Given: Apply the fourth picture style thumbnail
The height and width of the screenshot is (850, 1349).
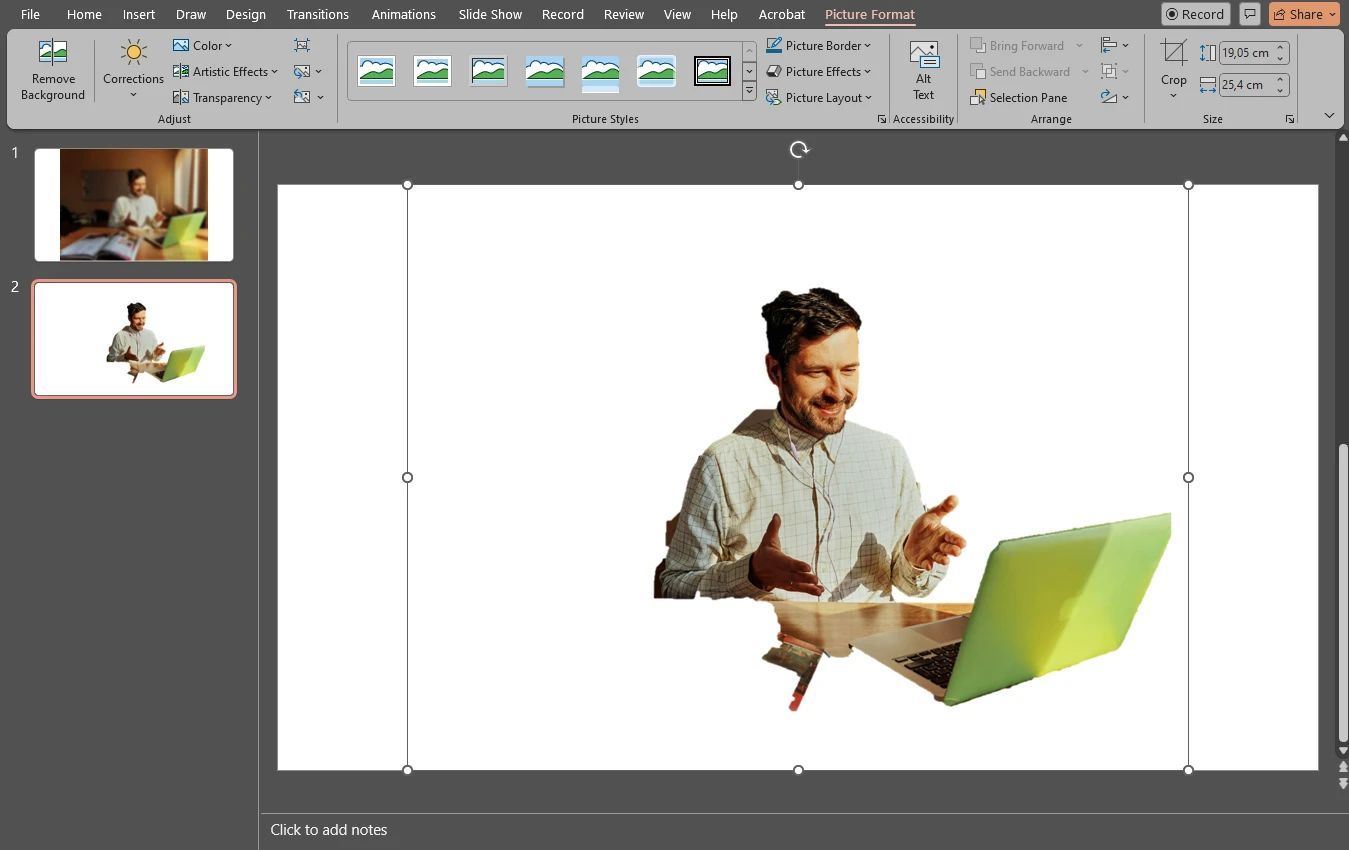Looking at the screenshot, I should click(545, 71).
